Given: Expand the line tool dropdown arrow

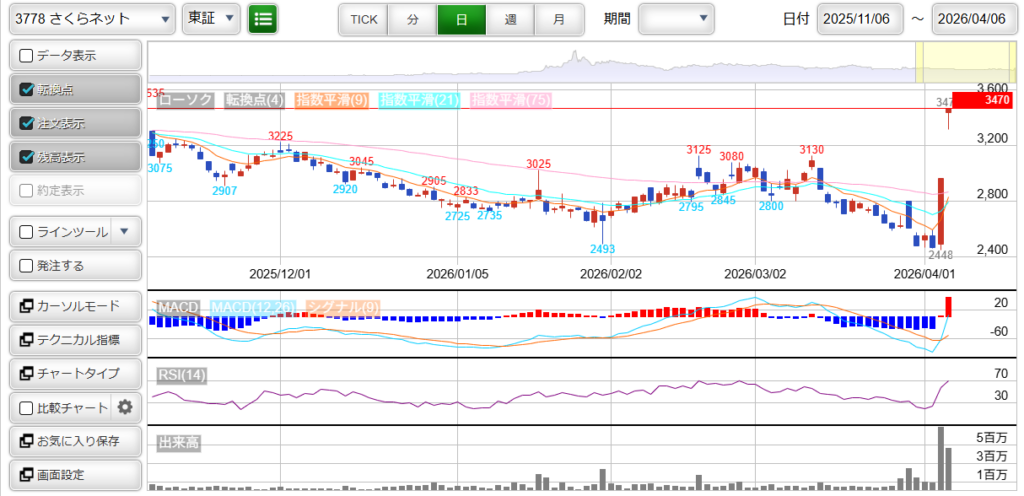Looking at the screenshot, I should click(x=124, y=232).
